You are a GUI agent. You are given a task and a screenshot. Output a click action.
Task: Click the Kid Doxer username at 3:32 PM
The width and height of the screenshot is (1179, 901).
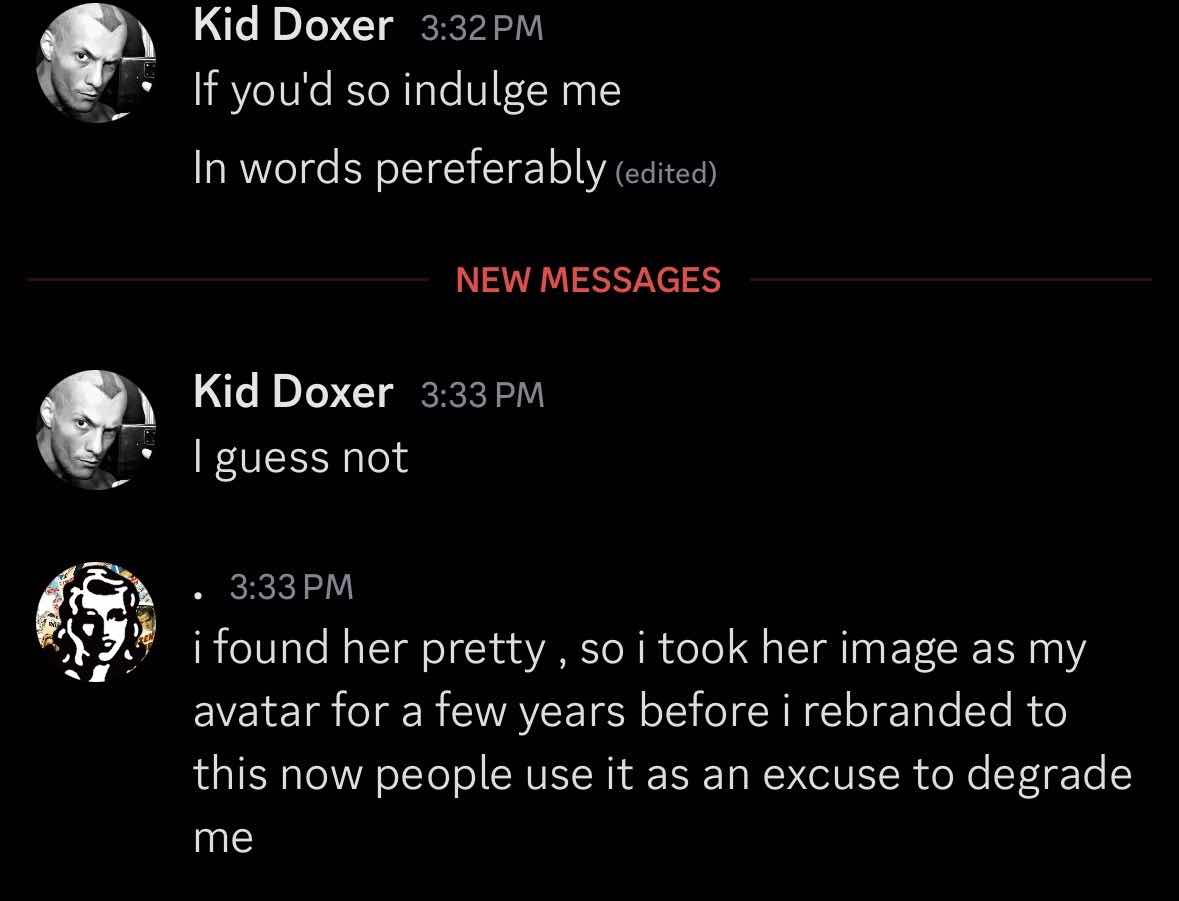[x=293, y=25]
